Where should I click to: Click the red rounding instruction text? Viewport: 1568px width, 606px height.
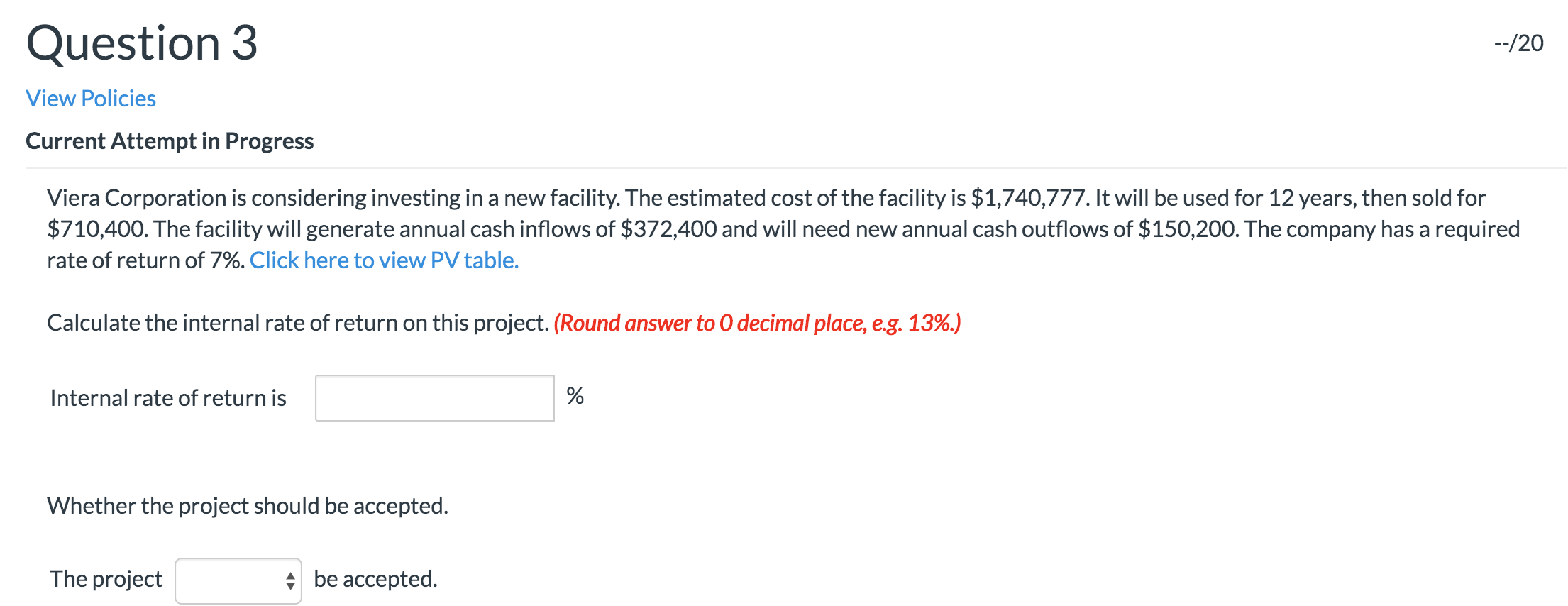pyautogui.click(x=756, y=324)
